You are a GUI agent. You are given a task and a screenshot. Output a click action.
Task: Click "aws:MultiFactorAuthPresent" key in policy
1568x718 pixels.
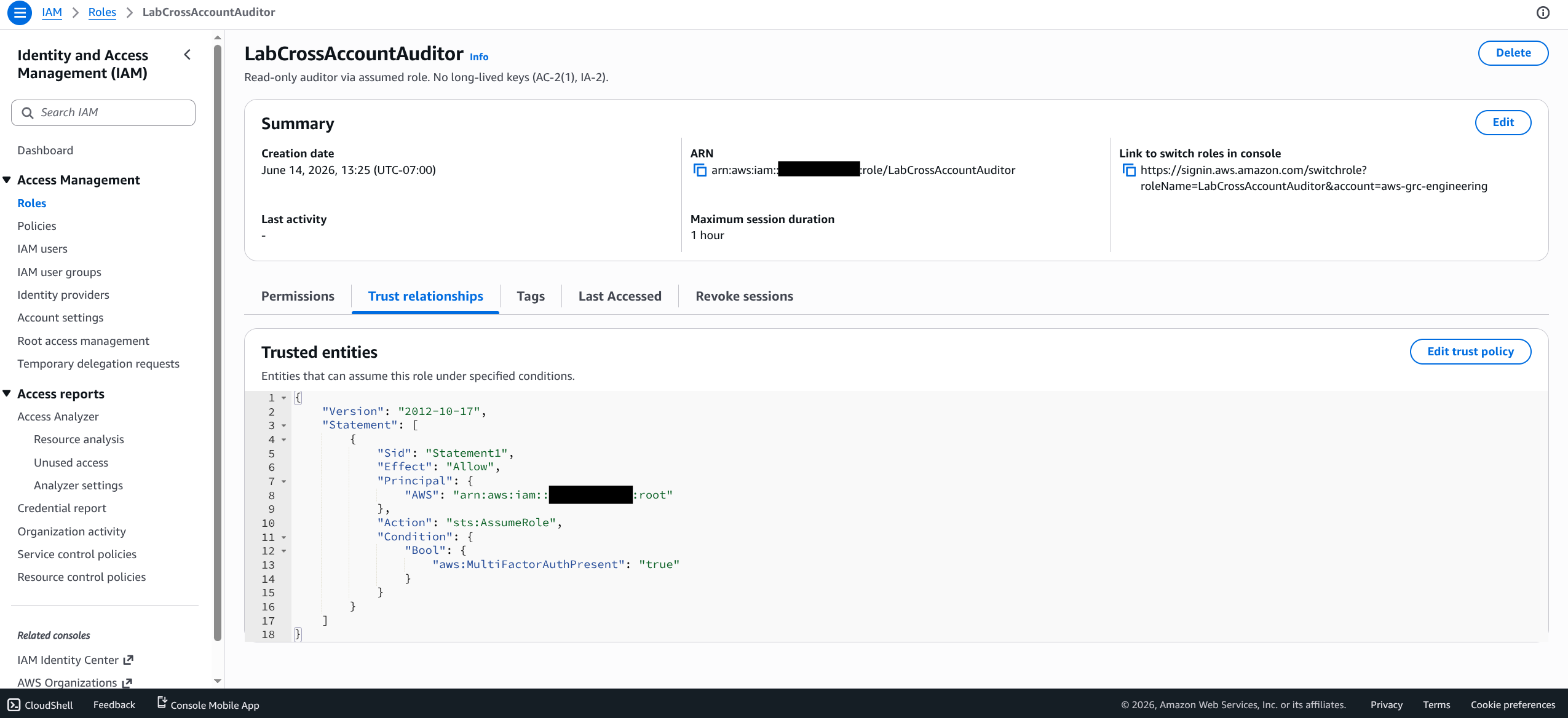[529, 564]
